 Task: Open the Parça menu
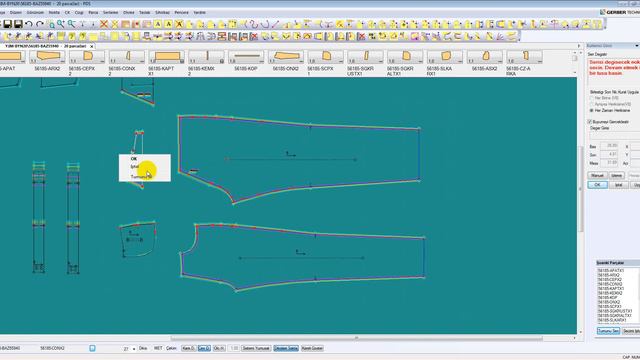93,13
